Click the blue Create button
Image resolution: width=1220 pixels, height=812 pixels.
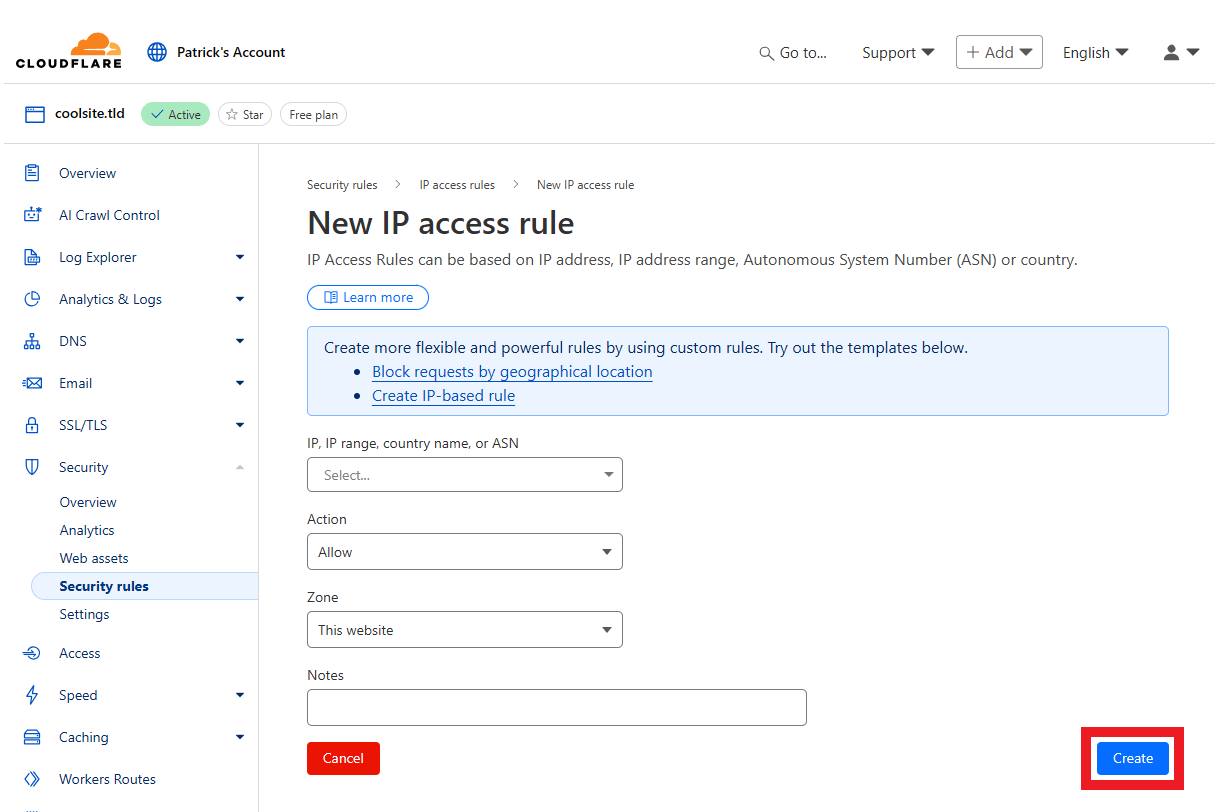pos(1132,758)
